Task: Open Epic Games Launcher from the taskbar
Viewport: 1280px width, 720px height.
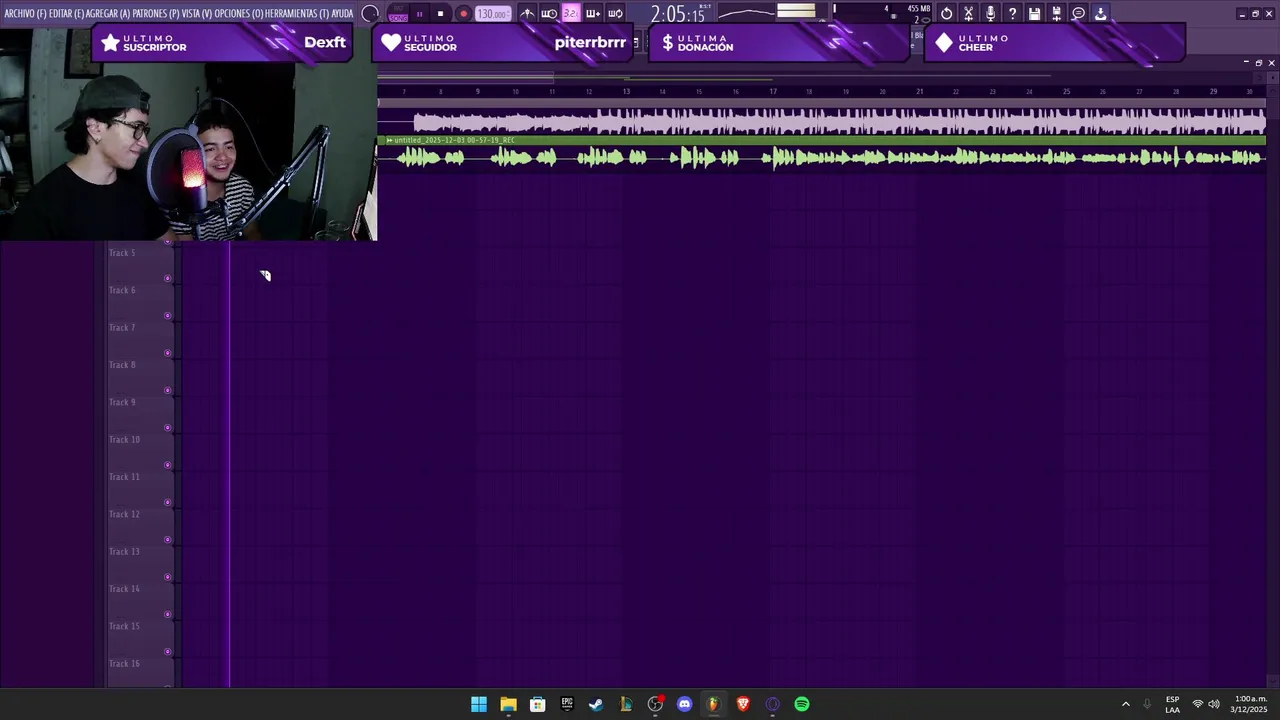Action: click(x=567, y=704)
